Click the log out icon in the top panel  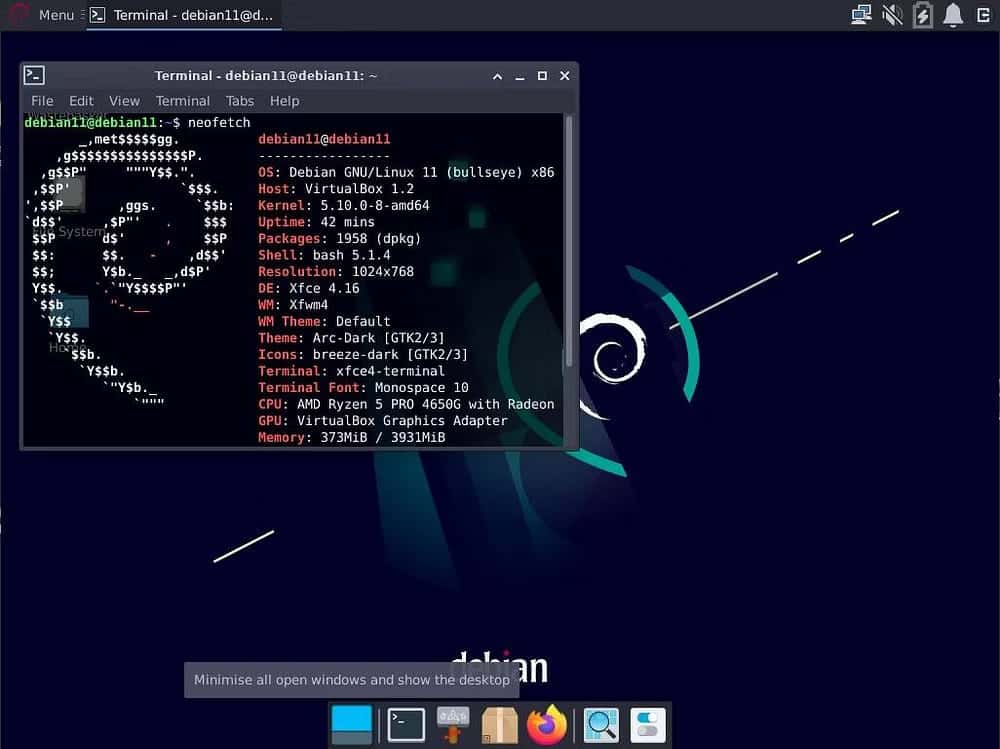click(984, 15)
